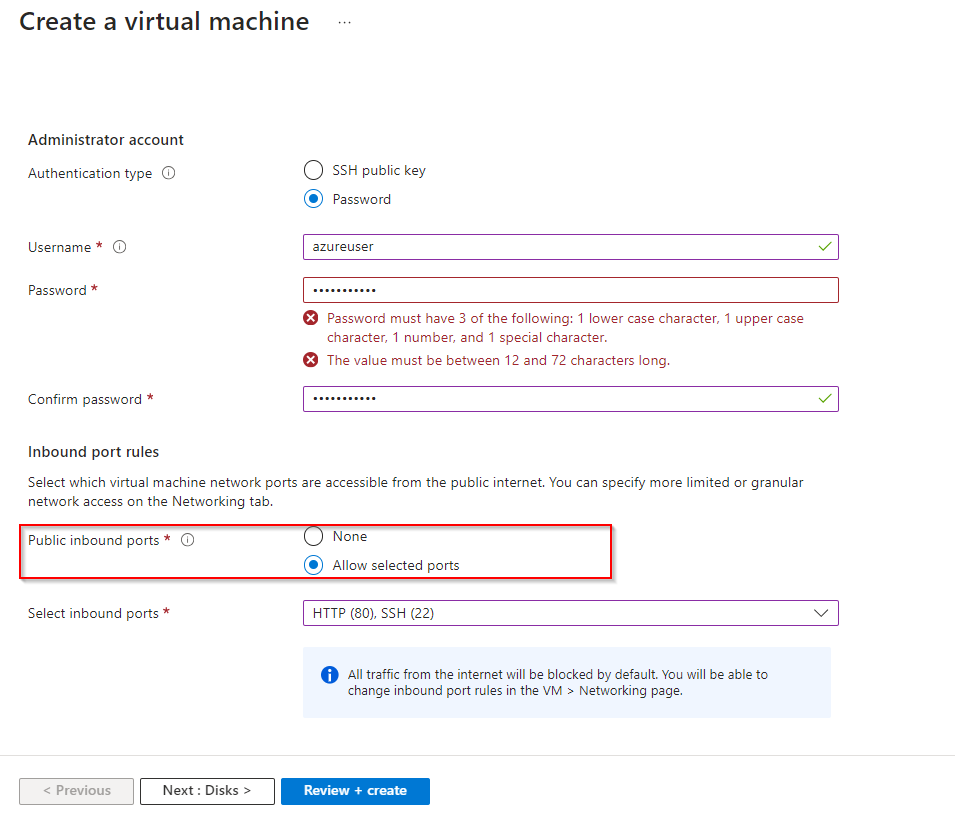The image size is (955, 829).
Task: Click into the Confirm password field
Action: (560, 399)
